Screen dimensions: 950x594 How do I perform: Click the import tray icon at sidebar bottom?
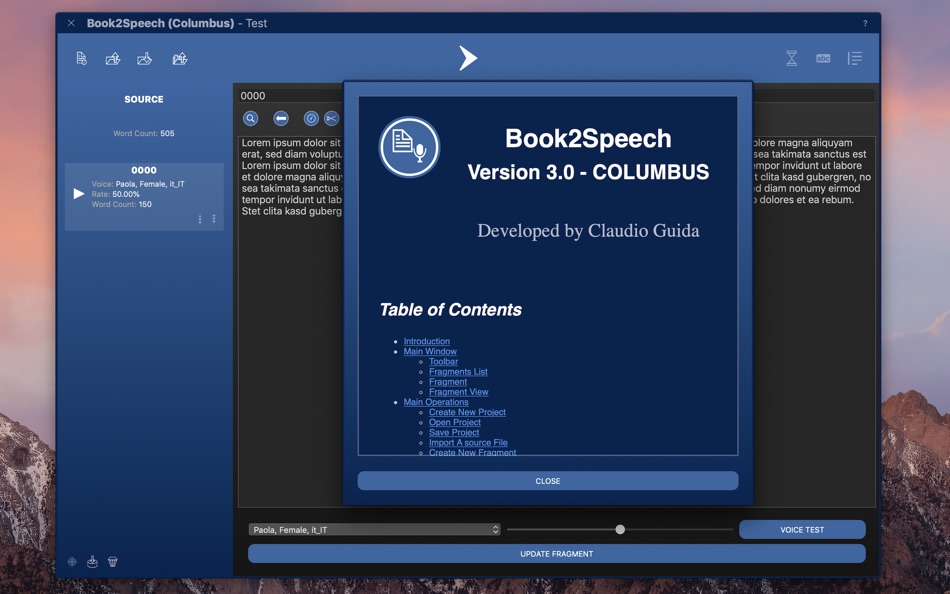(x=92, y=561)
